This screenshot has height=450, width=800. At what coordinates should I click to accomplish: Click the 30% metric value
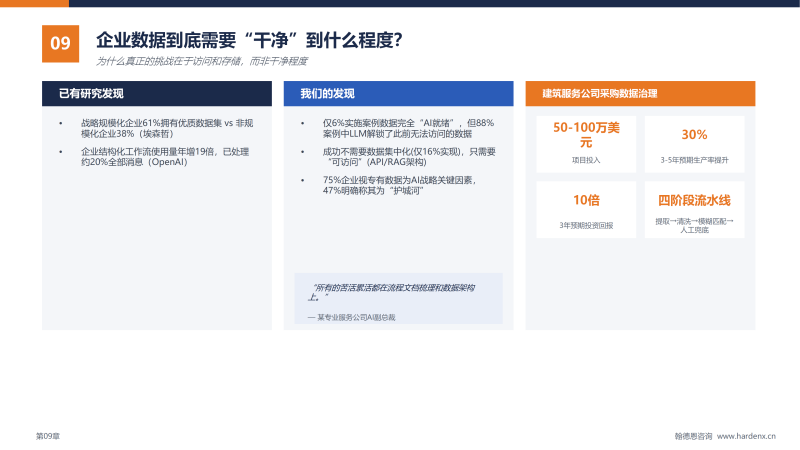coord(694,135)
